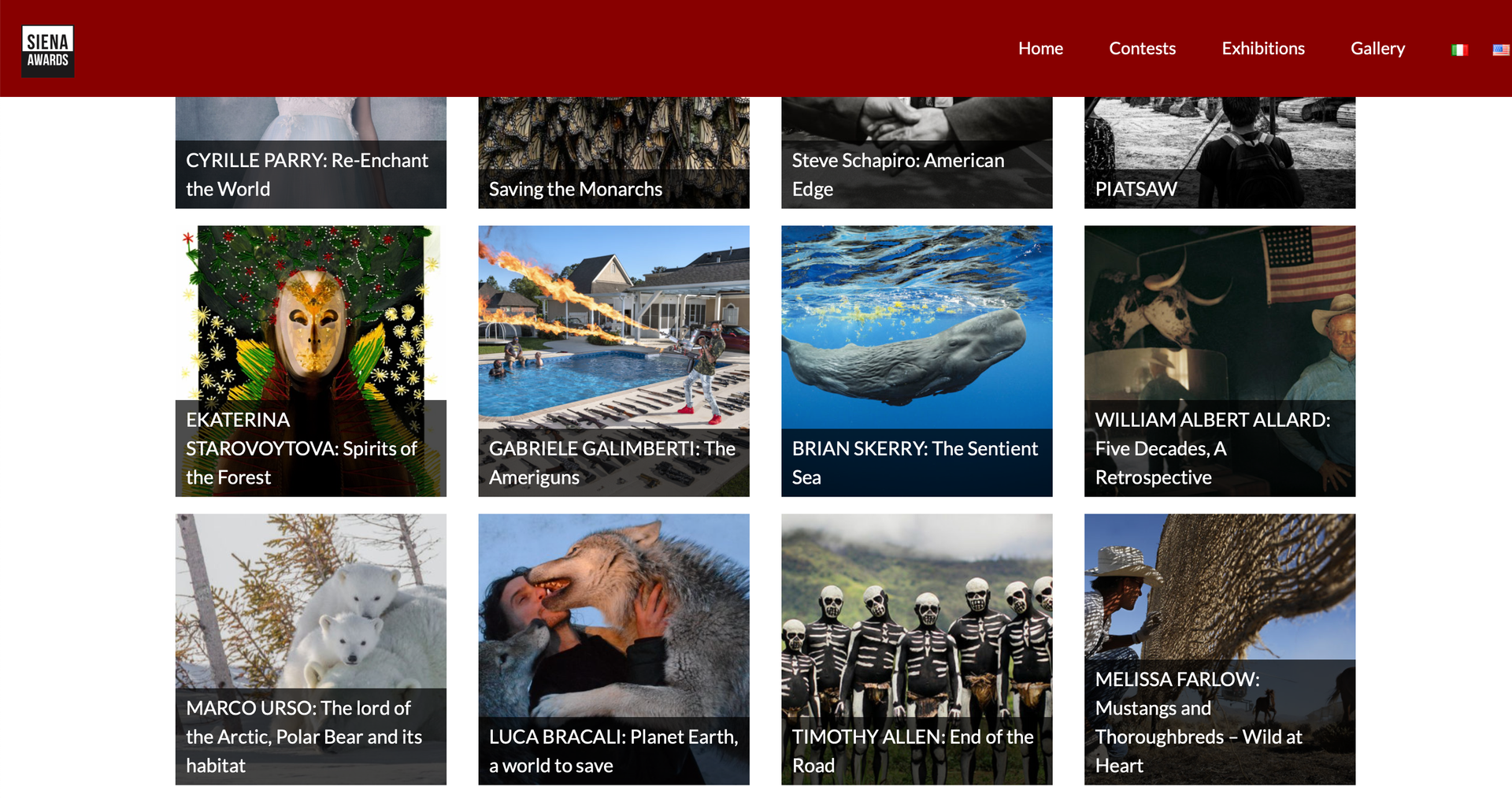
Task: Open the Gallery menu item
Action: [1377, 49]
